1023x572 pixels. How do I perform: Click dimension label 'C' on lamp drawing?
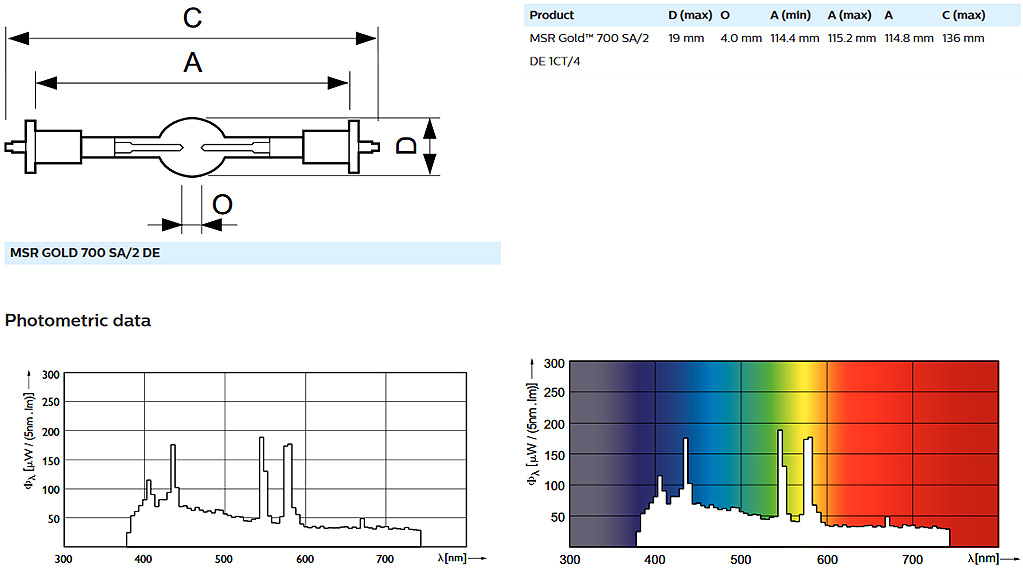pos(192,18)
